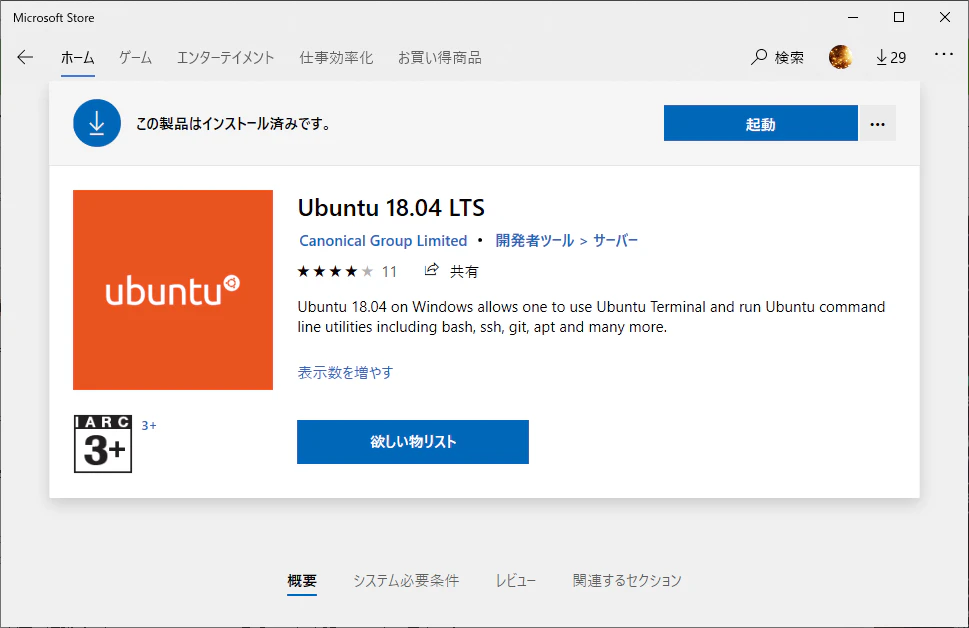Click the Ubuntu orange logo image
Screen dimensions: 969x628
pyautogui.click(x=173, y=290)
